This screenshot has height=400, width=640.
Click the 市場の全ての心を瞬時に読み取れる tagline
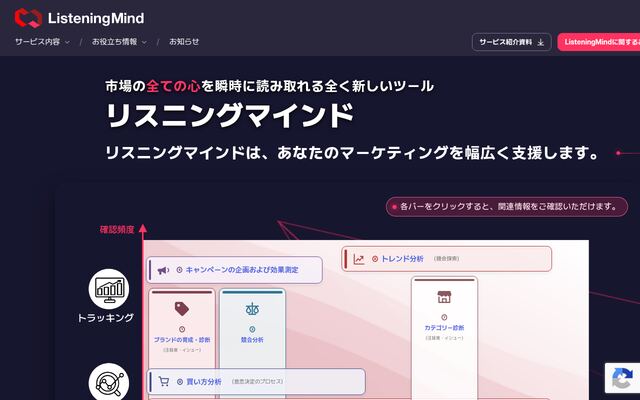[x=269, y=86]
